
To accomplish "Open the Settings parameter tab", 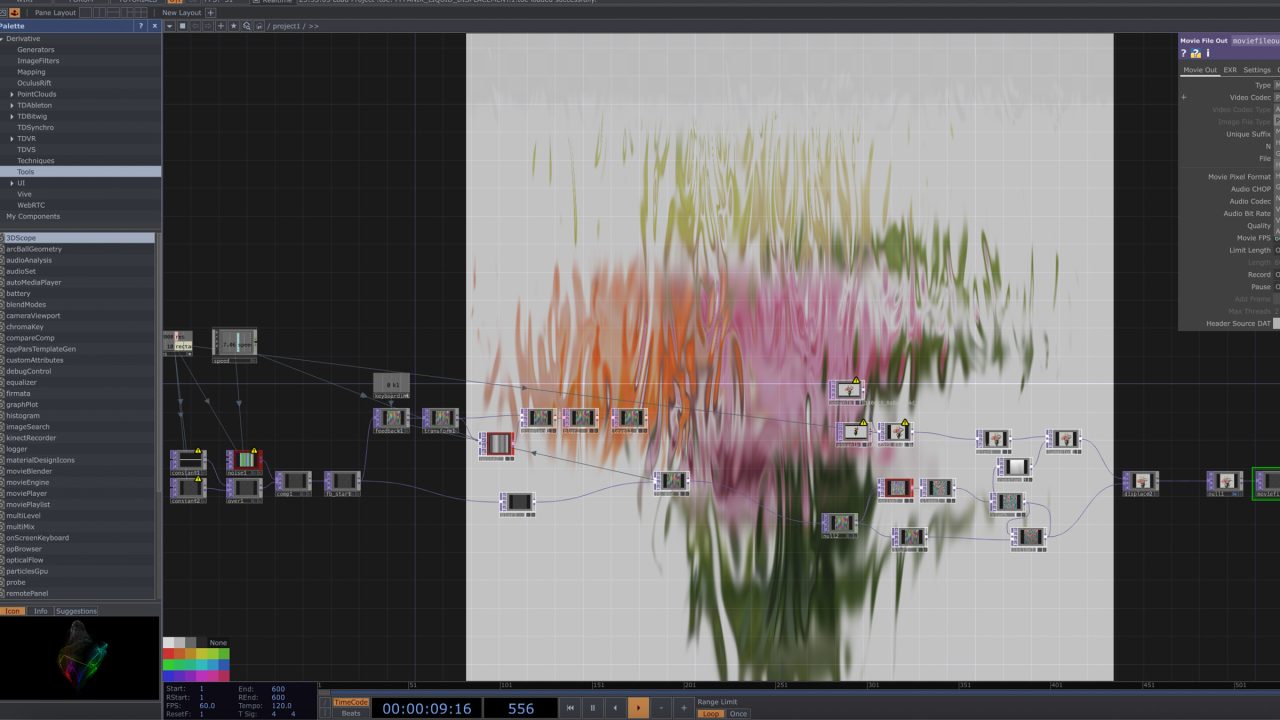I will [x=1257, y=70].
